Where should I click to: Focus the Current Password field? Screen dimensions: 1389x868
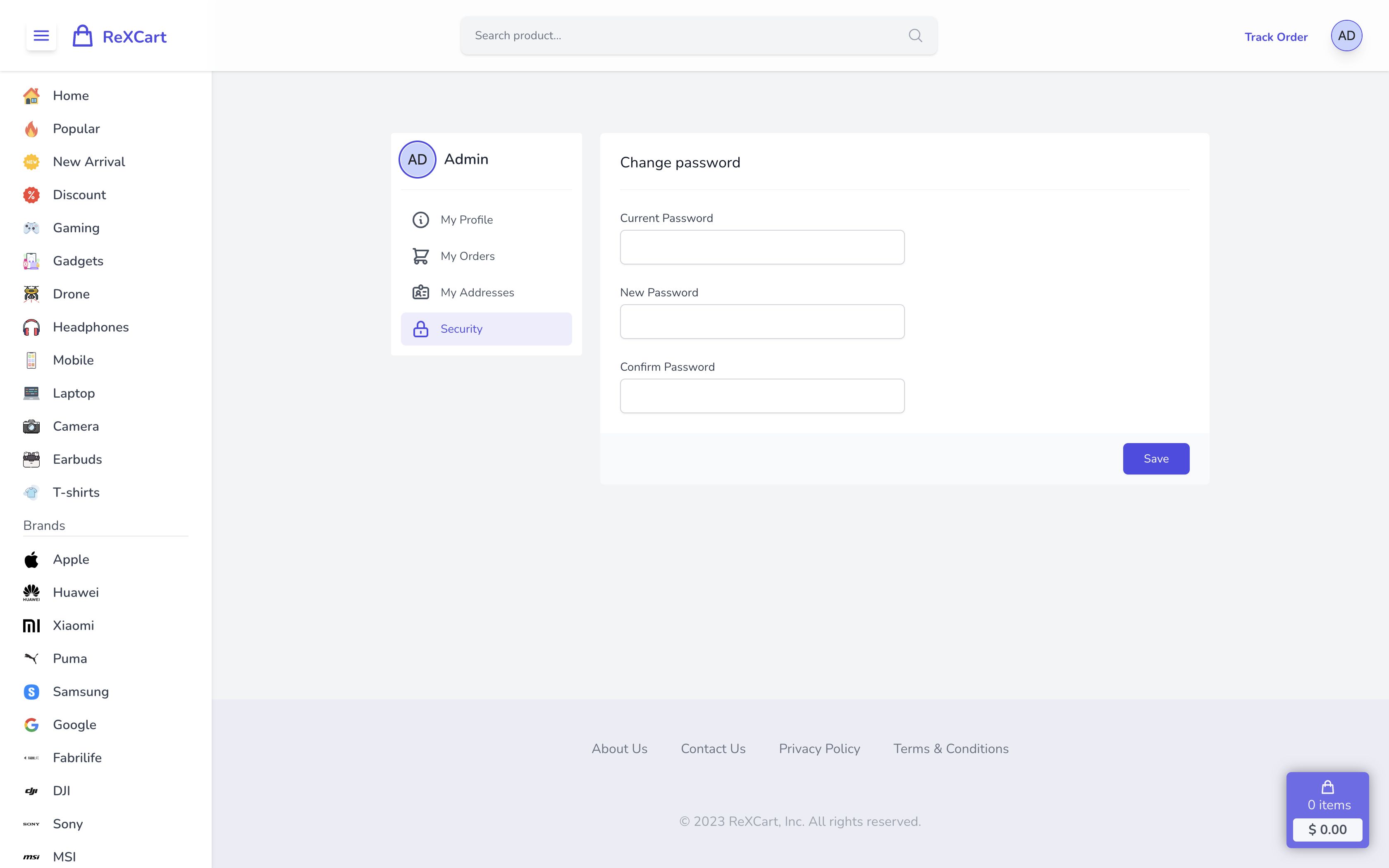(x=762, y=248)
